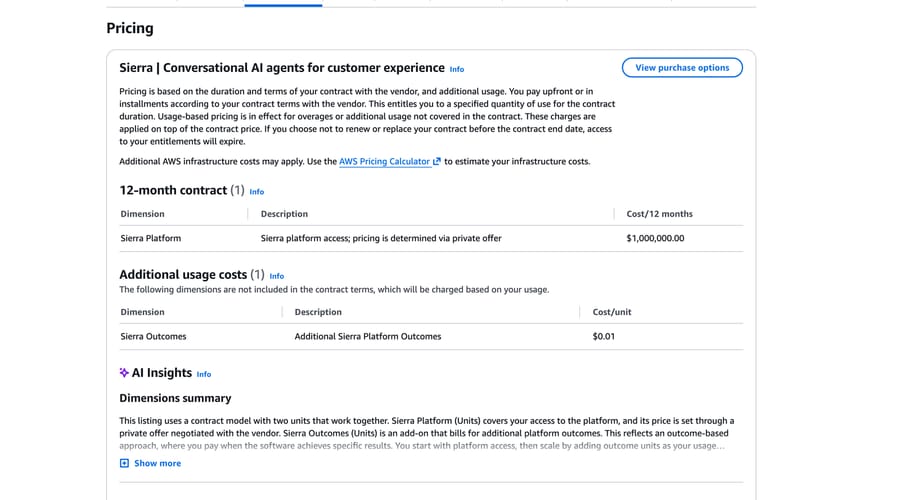Click the View purchase options button
The width and height of the screenshot is (900, 500).
682,68
